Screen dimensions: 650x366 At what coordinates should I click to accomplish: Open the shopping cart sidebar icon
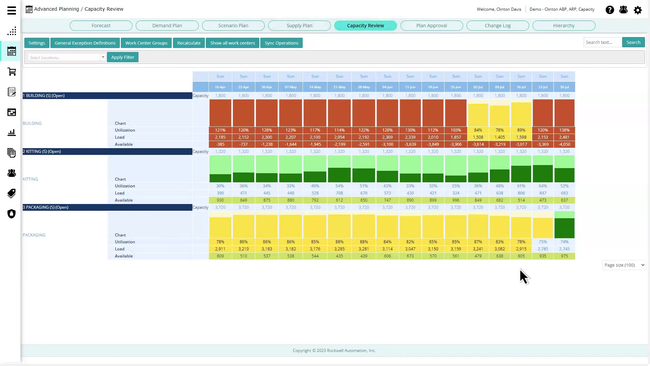click(x=12, y=72)
